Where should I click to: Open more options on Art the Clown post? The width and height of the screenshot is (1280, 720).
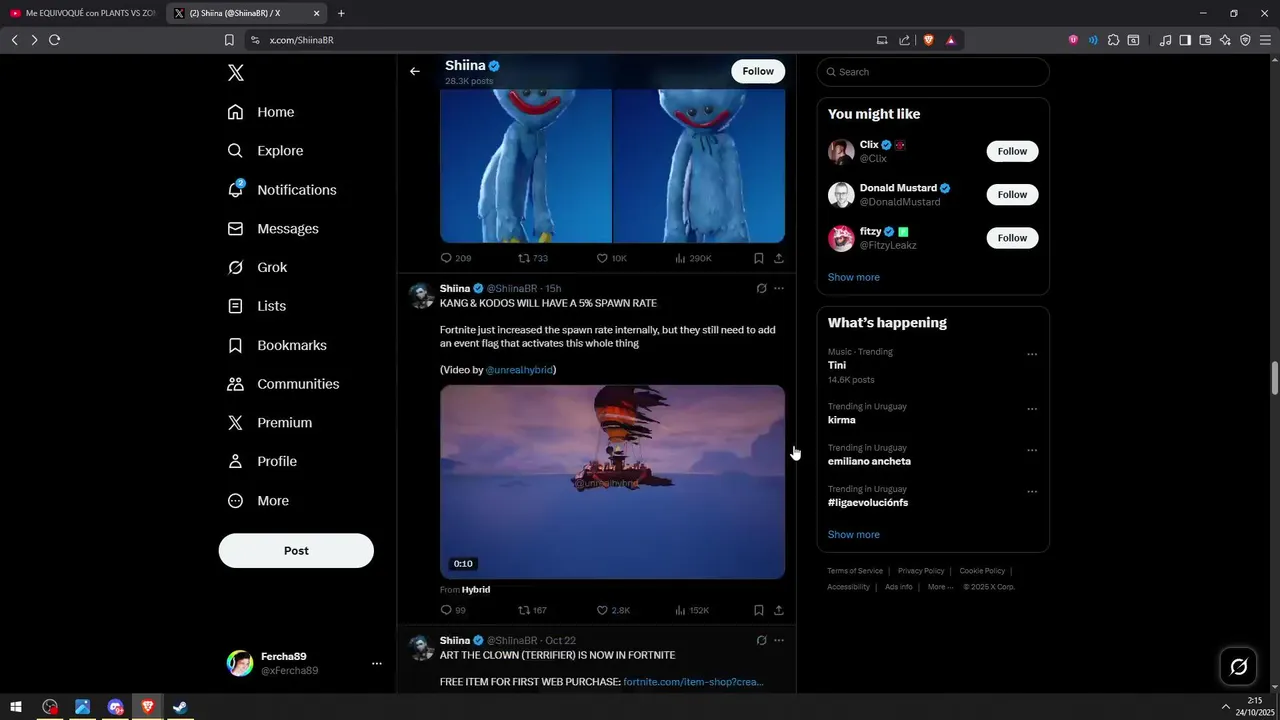click(779, 640)
